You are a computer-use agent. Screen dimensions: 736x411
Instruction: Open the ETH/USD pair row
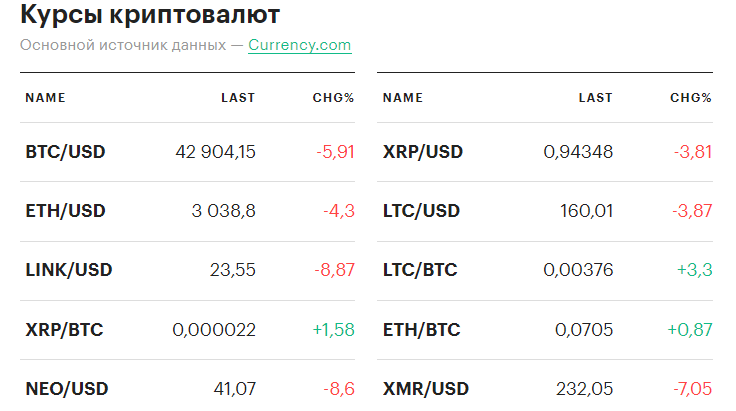click(65, 211)
